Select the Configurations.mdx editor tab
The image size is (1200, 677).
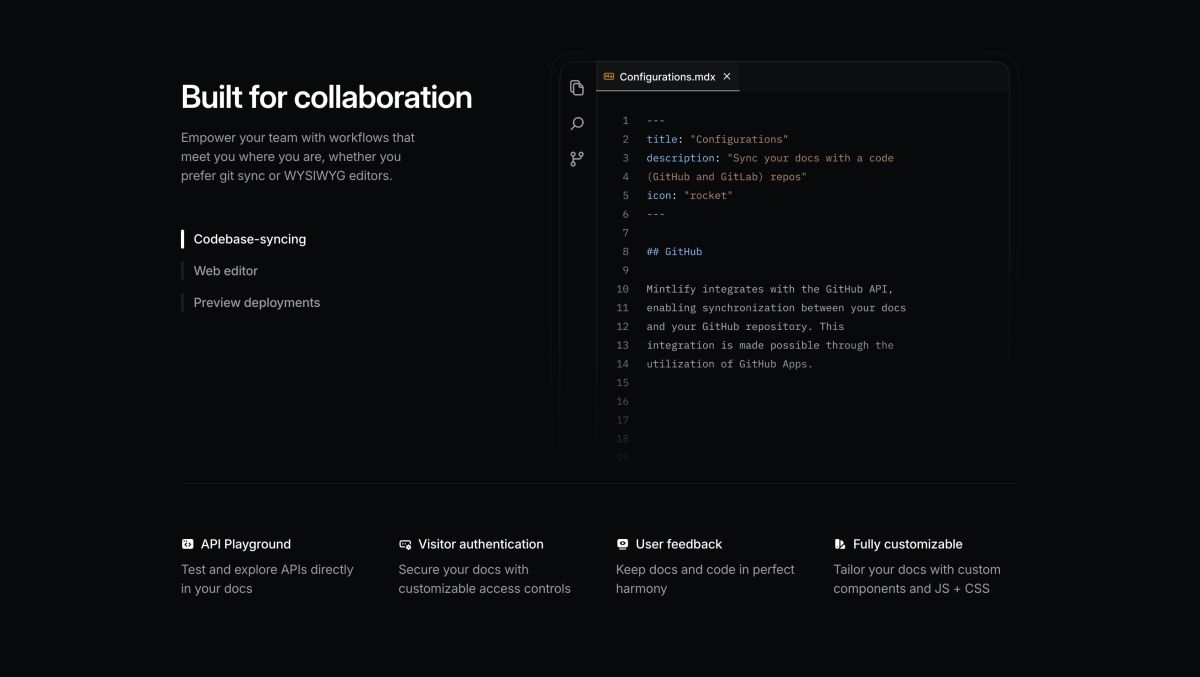(668, 76)
